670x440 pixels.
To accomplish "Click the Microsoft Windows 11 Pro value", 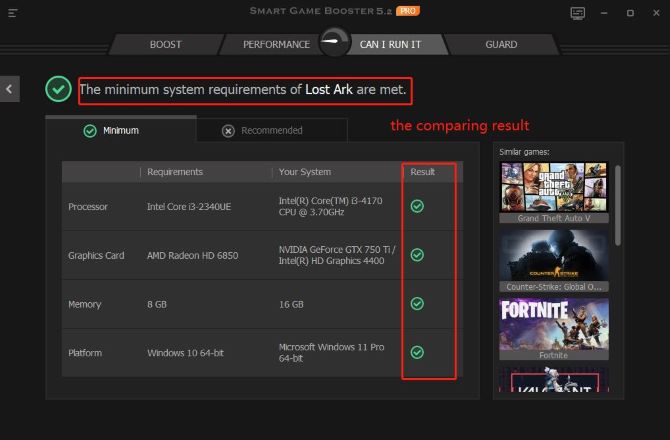I will [332, 352].
